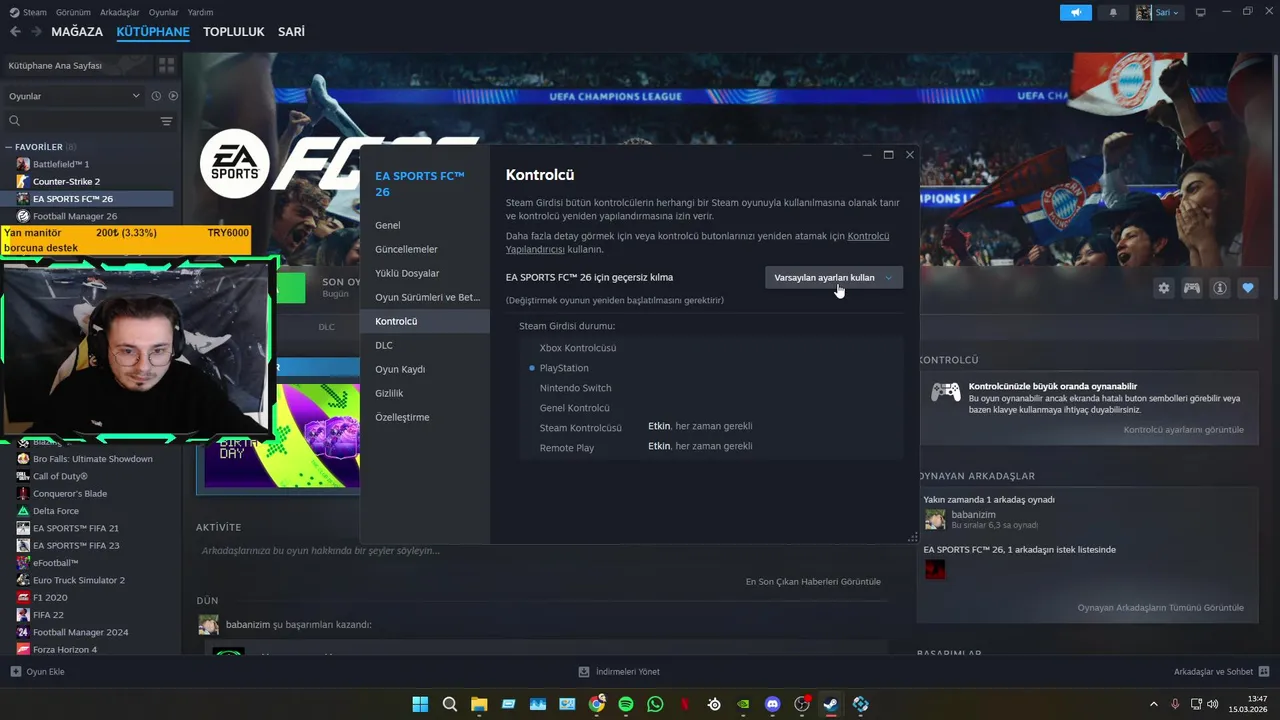This screenshot has width=1280, height=720.
Task: Open Discord from the taskbar
Action: pos(772,704)
